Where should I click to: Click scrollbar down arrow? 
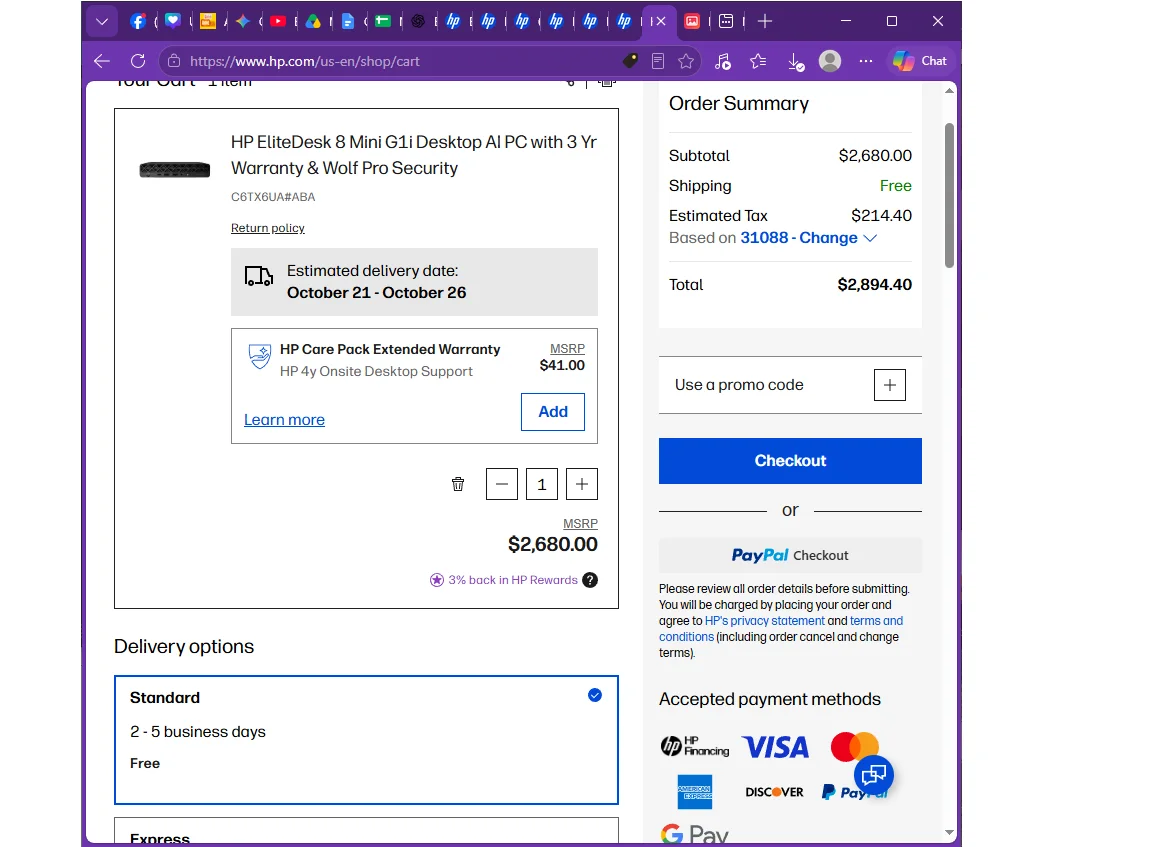pos(949,832)
